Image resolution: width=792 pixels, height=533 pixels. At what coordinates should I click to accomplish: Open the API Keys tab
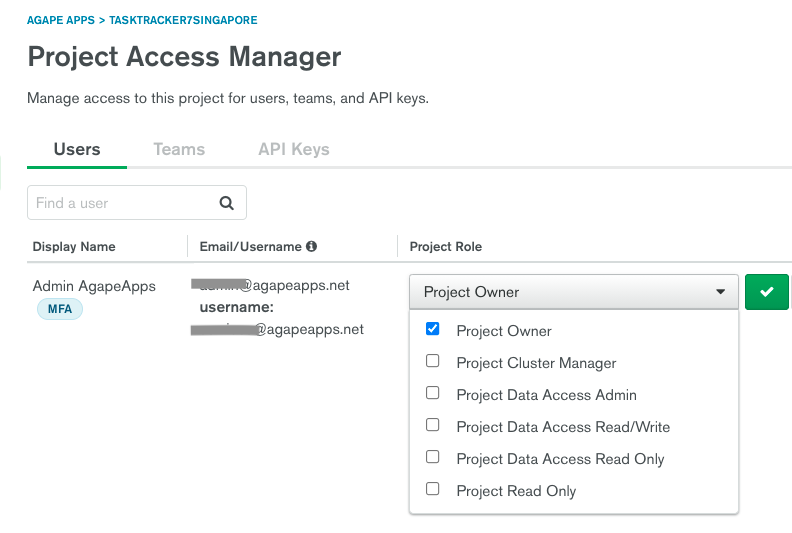pyautogui.click(x=293, y=149)
